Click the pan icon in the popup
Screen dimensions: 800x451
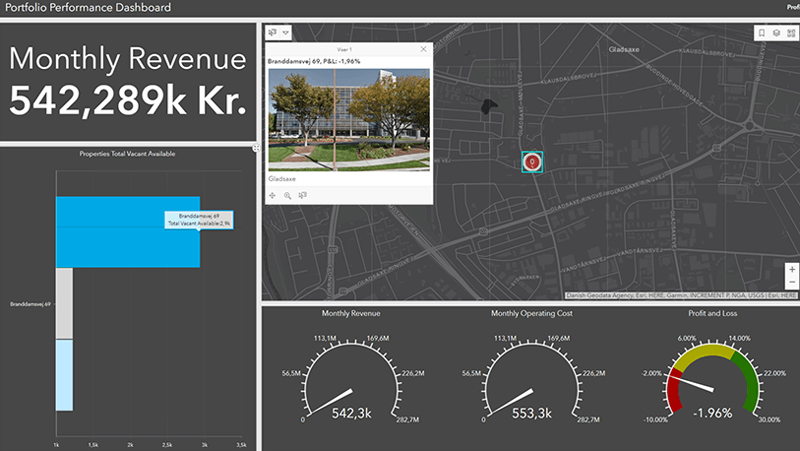pyautogui.click(x=273, y=195)
